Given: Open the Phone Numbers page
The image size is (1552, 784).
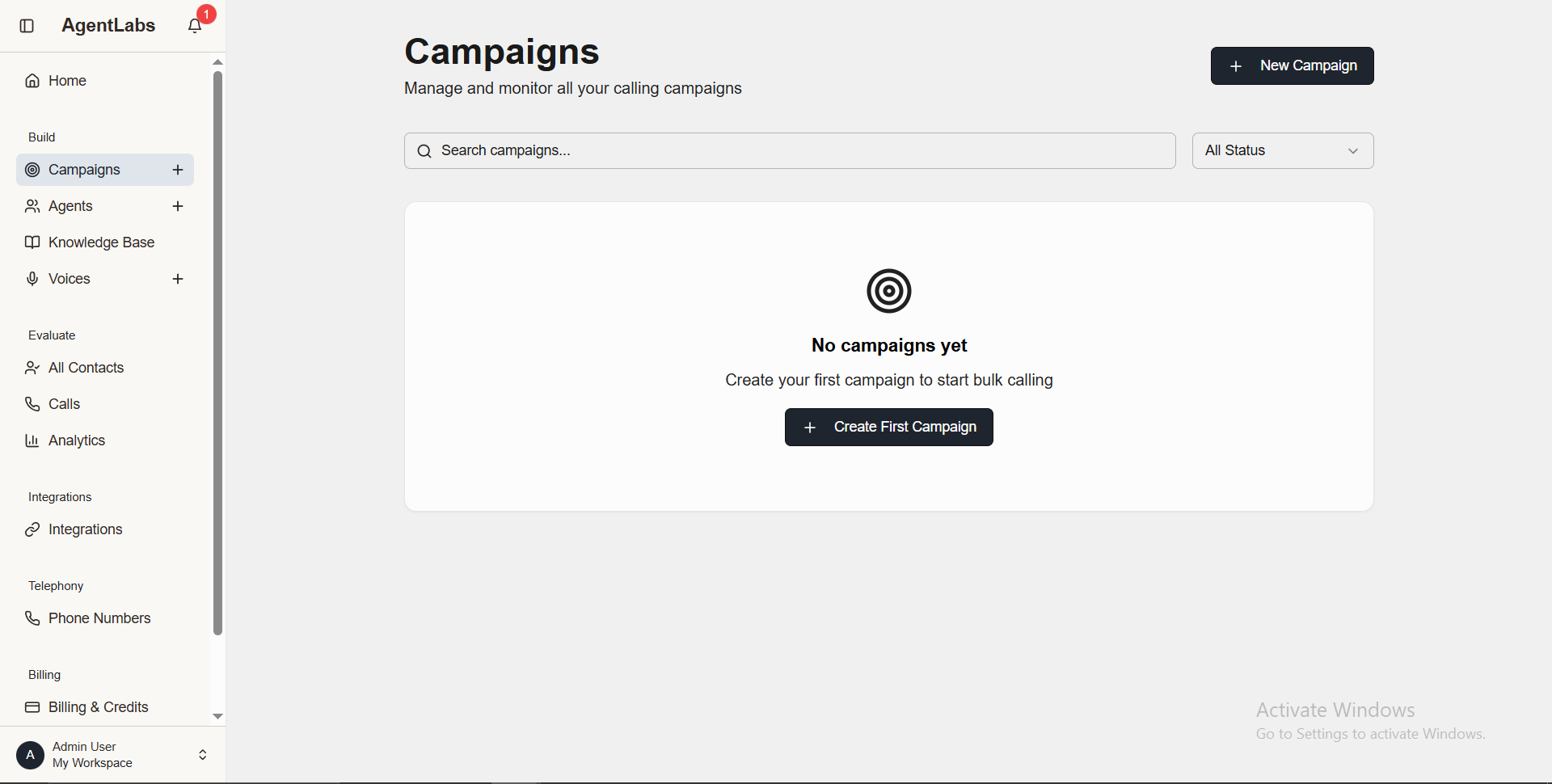Looking at the screenshot, I should [99, 618].
